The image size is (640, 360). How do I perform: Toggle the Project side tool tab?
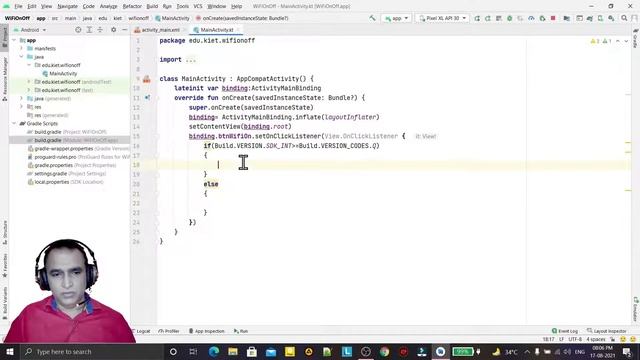tap(5, 38)
